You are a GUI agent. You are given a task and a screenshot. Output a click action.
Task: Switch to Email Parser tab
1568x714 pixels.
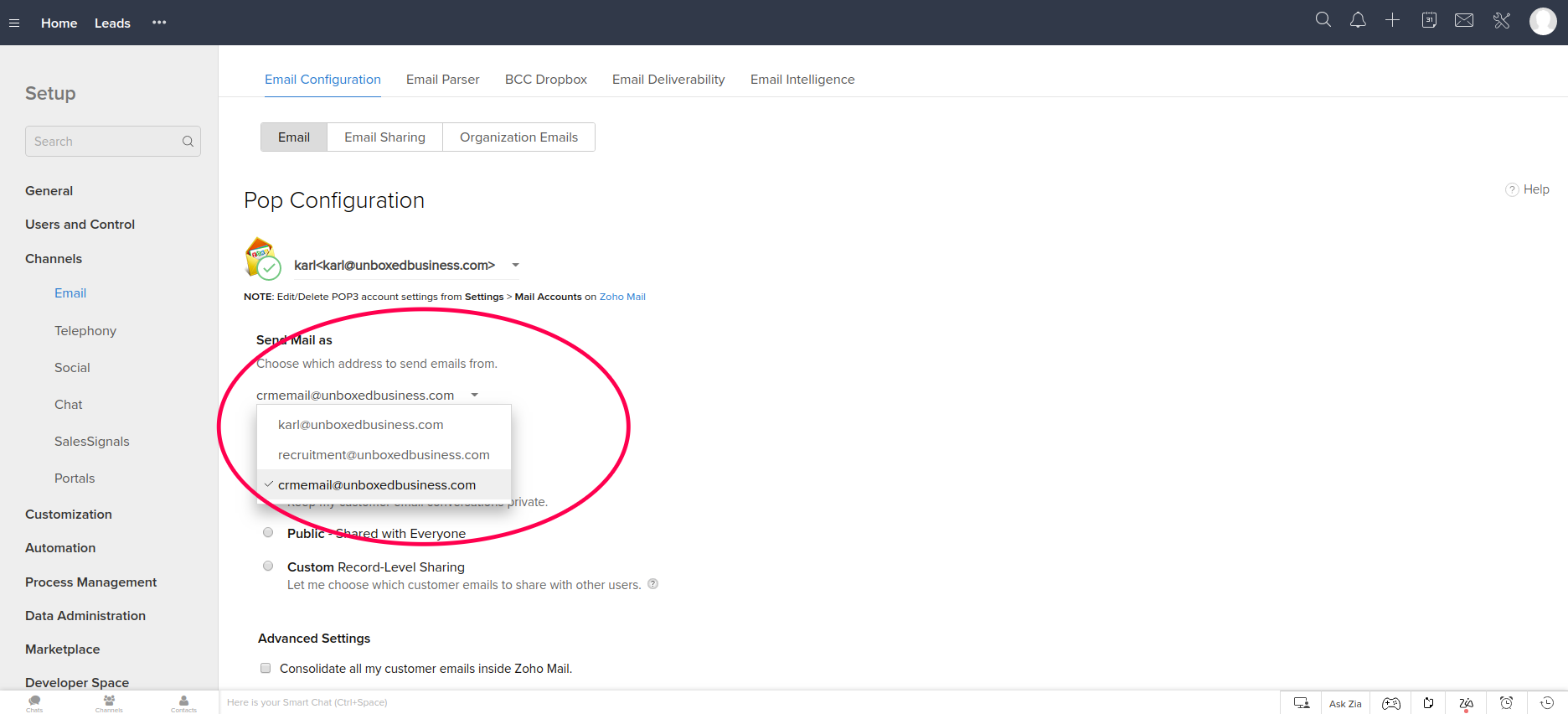(x=443, y=80)
